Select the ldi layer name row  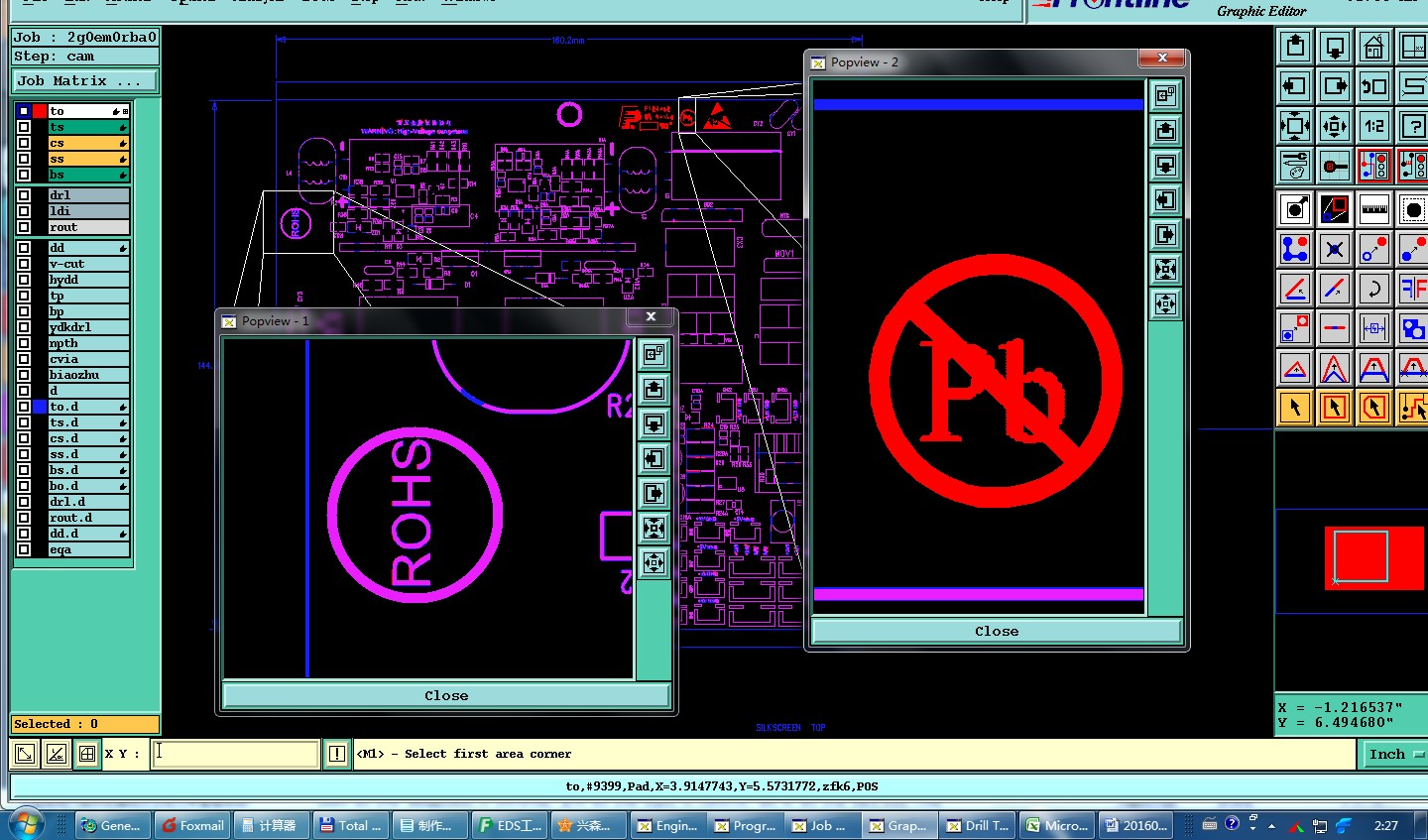point(88,211)
